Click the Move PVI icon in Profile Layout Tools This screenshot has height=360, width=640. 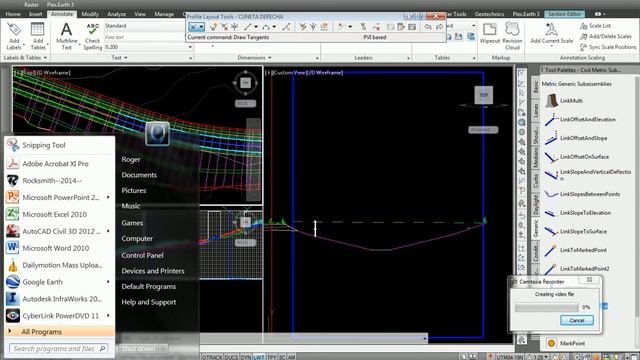pos(235,27)
